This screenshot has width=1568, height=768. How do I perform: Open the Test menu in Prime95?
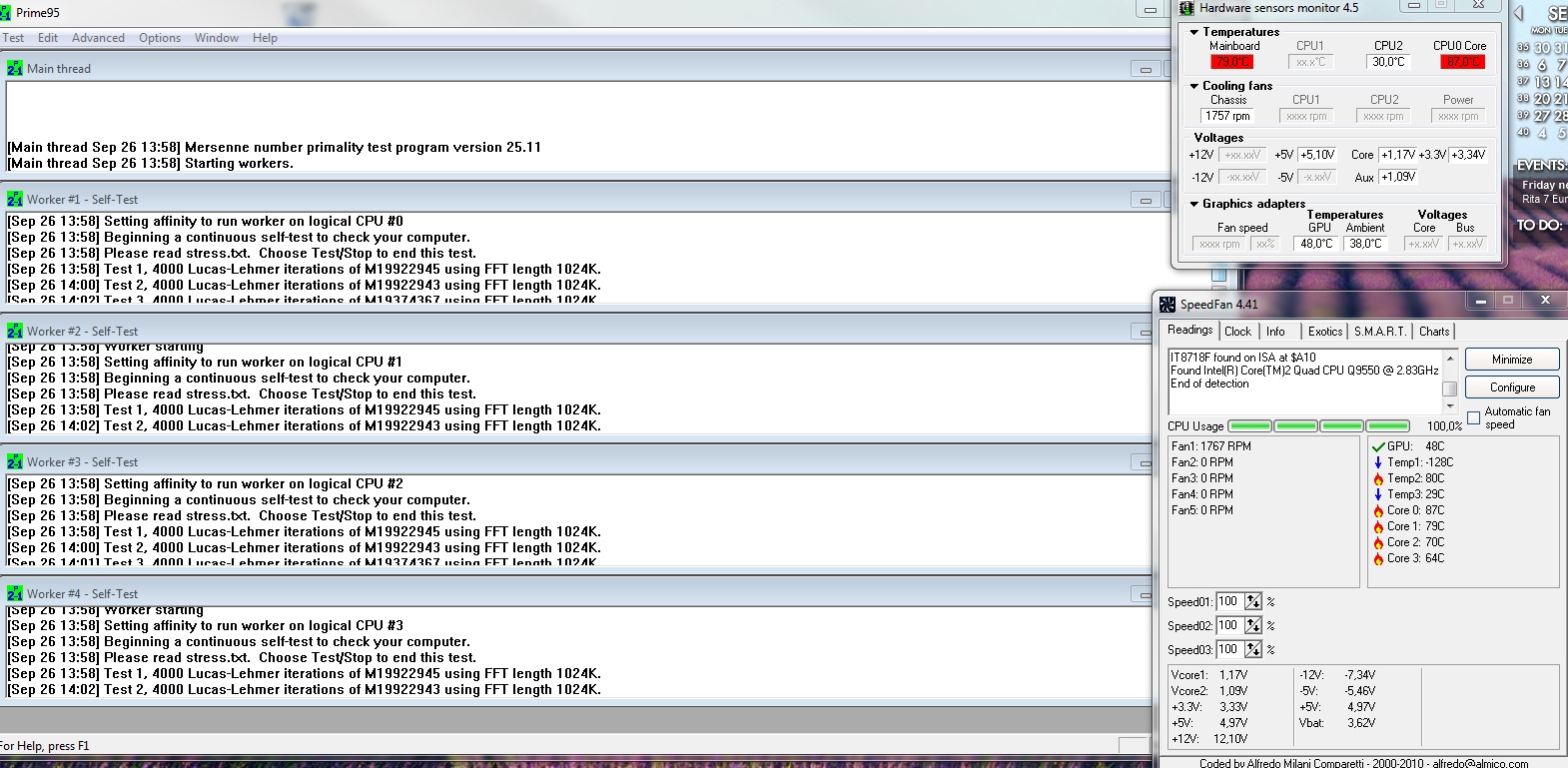[13, 38]
